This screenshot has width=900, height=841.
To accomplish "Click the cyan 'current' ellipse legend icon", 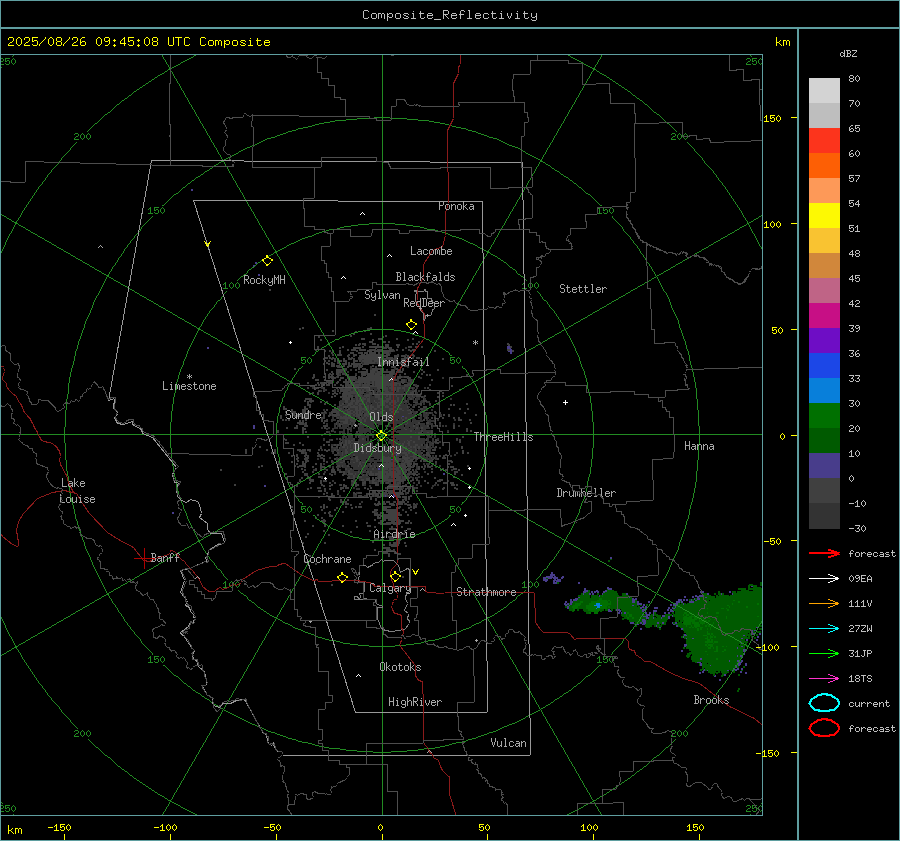I will [x=824, y=703].
